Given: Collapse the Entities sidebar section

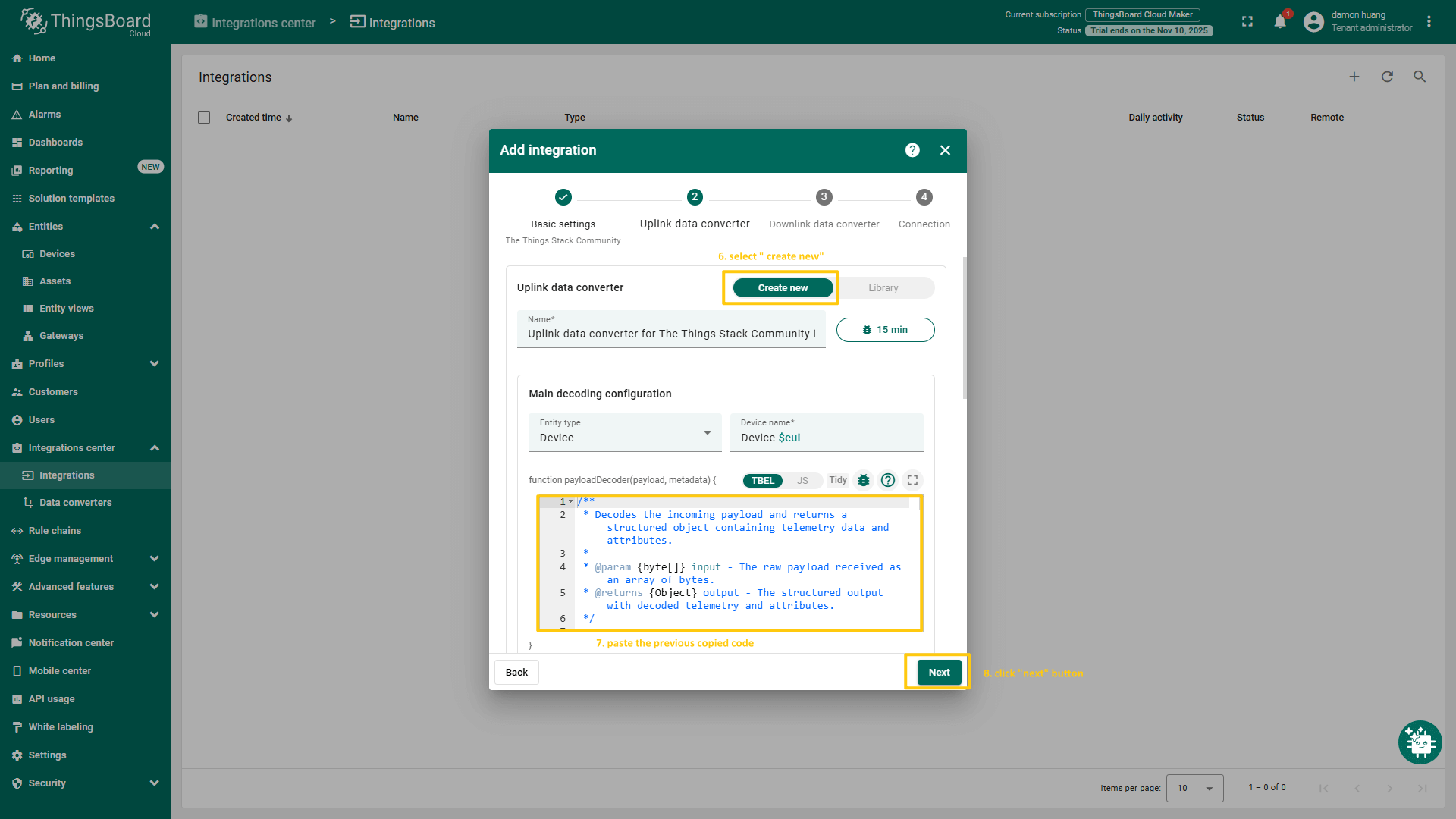Looking at the screenshot, I should [155, 227].
